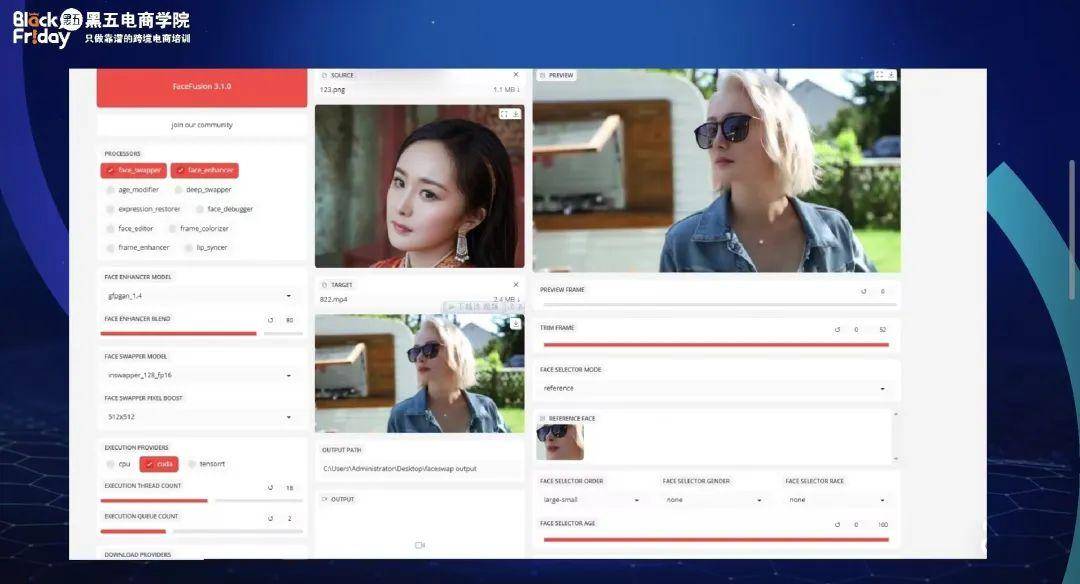1080x584 pixels.
Task: Click fullscreen icon on source image
Action: [504, 114]
